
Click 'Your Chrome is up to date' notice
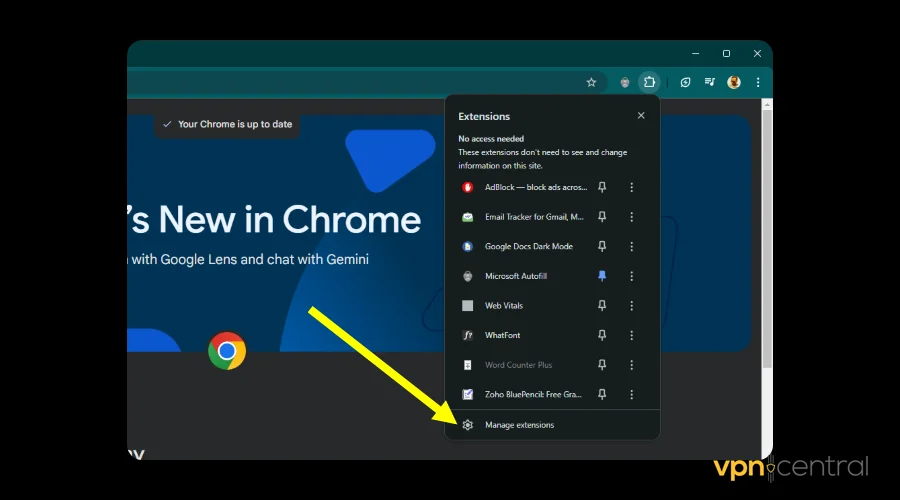(x=227, y=124)
